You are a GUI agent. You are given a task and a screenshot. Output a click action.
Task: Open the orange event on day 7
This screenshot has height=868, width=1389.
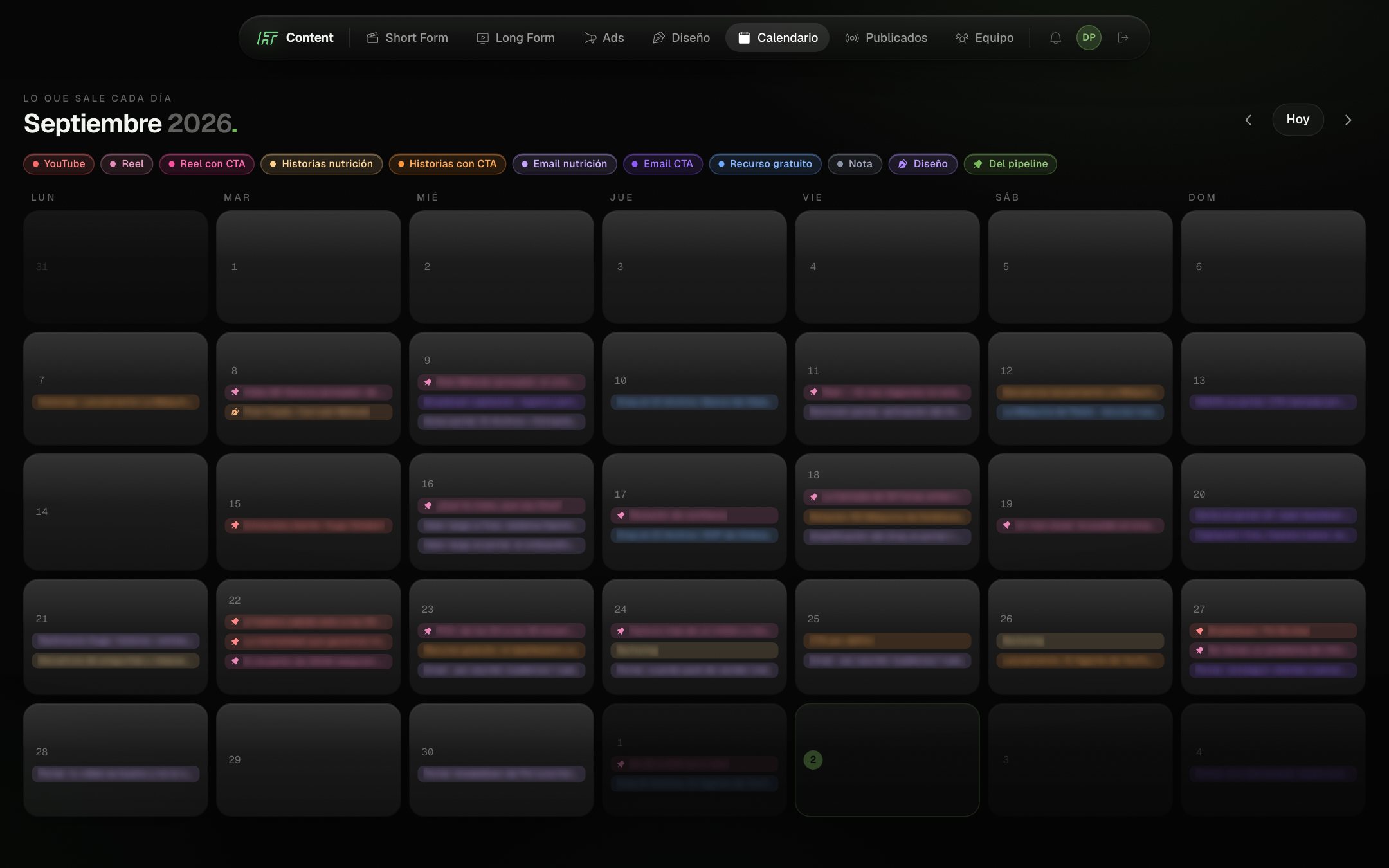116,402
